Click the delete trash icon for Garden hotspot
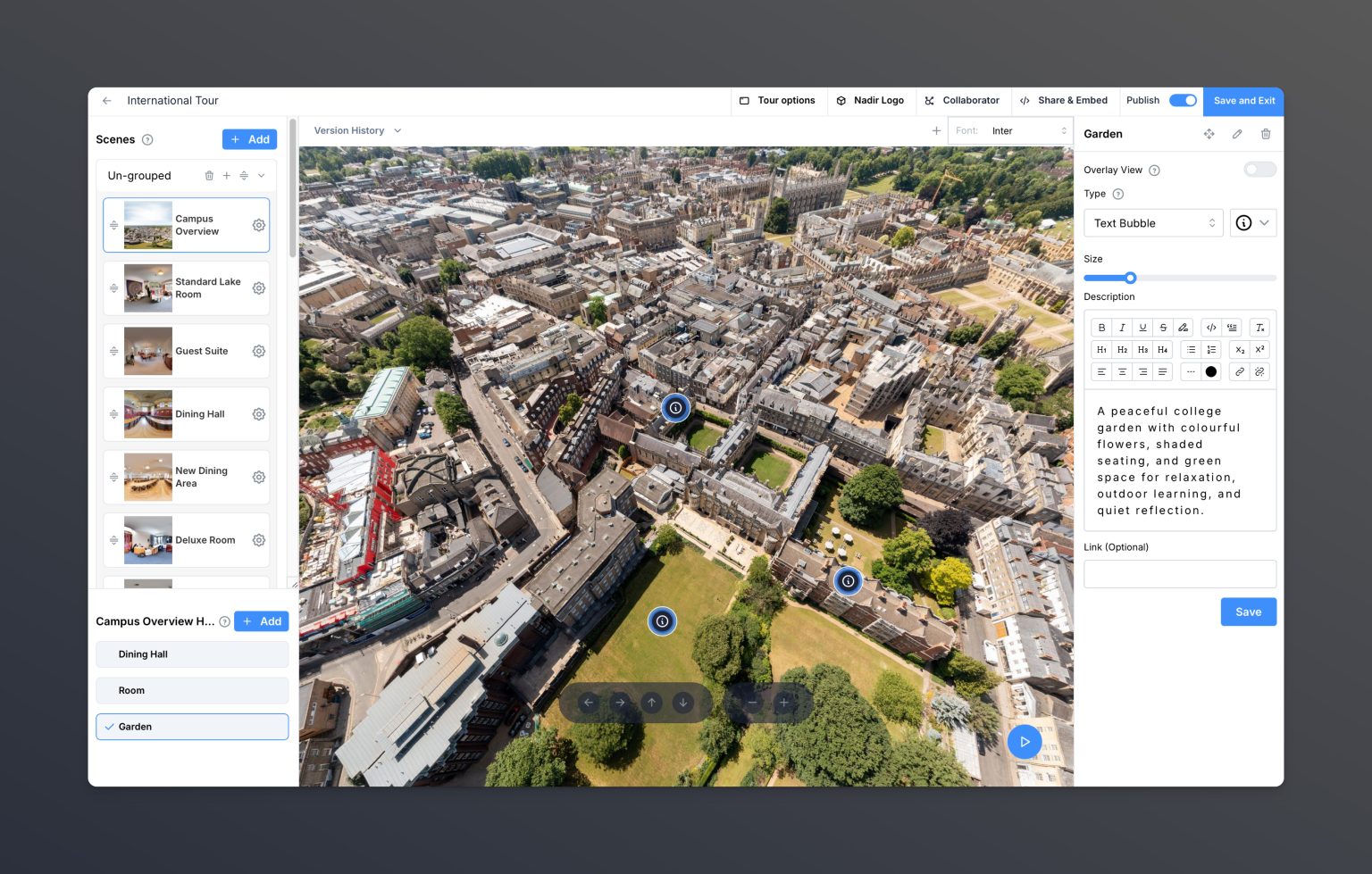Screen dimensions: 1372x874 tap(1265, 134)
